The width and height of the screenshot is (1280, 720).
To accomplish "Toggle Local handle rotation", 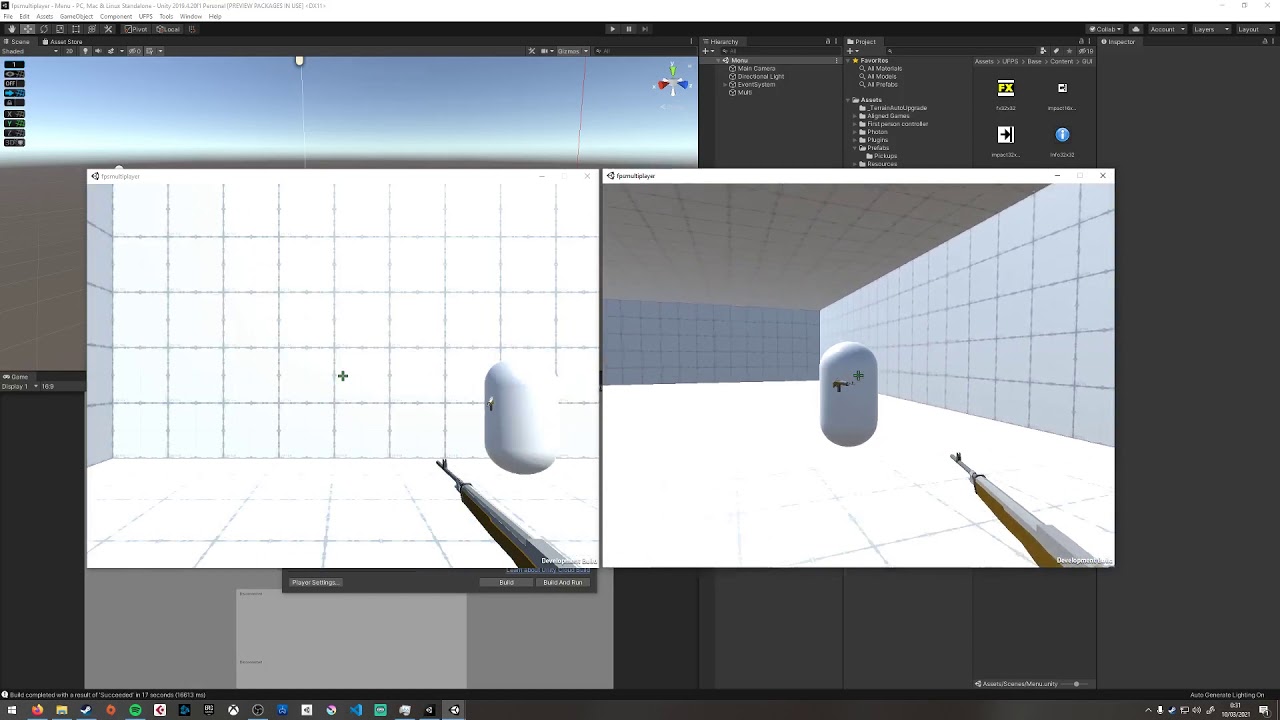I will [168, 29].
